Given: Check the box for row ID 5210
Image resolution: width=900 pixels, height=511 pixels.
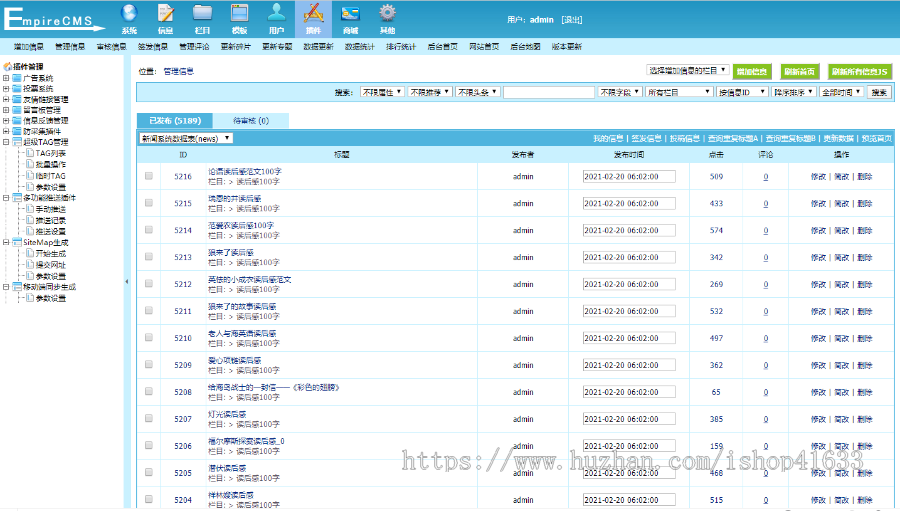Looking at the screenshot, I should point(149,338).
